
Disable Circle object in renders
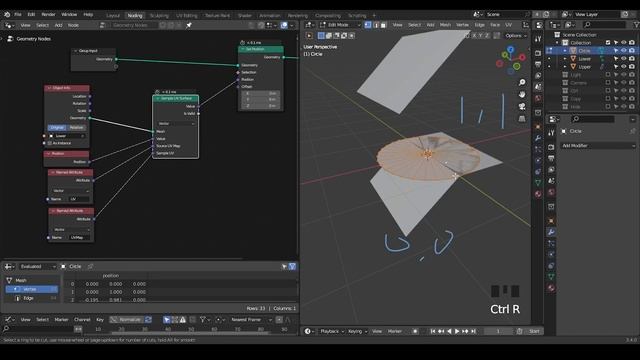[x=632, y=51]
